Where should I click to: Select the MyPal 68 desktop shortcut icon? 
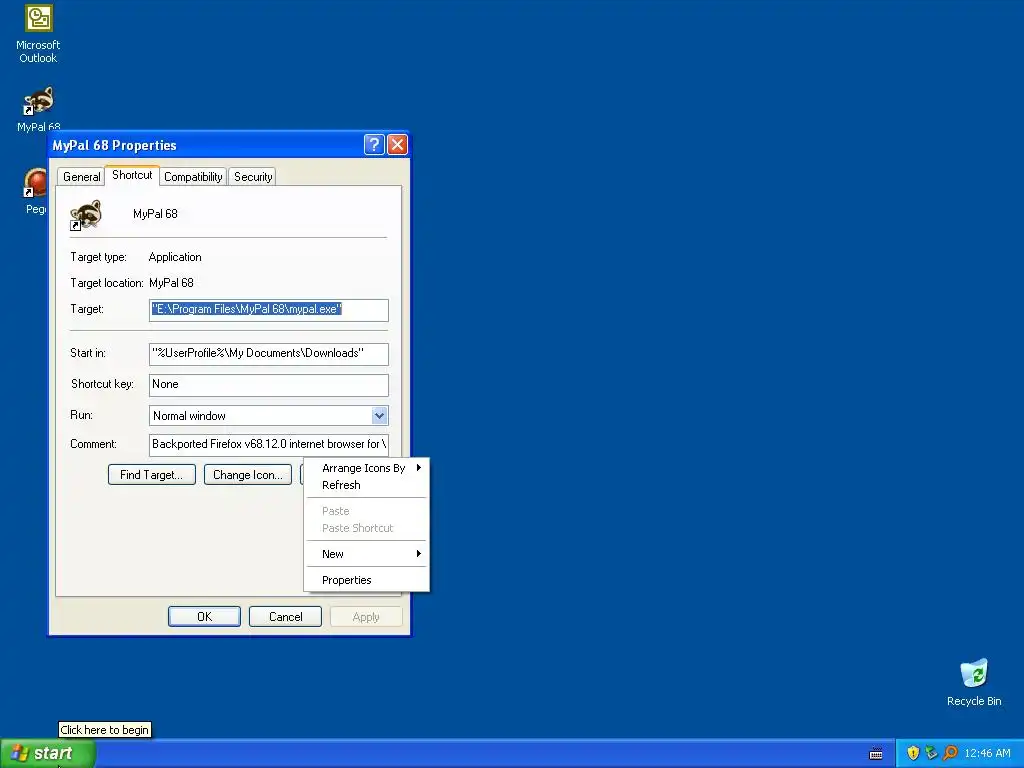click(39, 108)
